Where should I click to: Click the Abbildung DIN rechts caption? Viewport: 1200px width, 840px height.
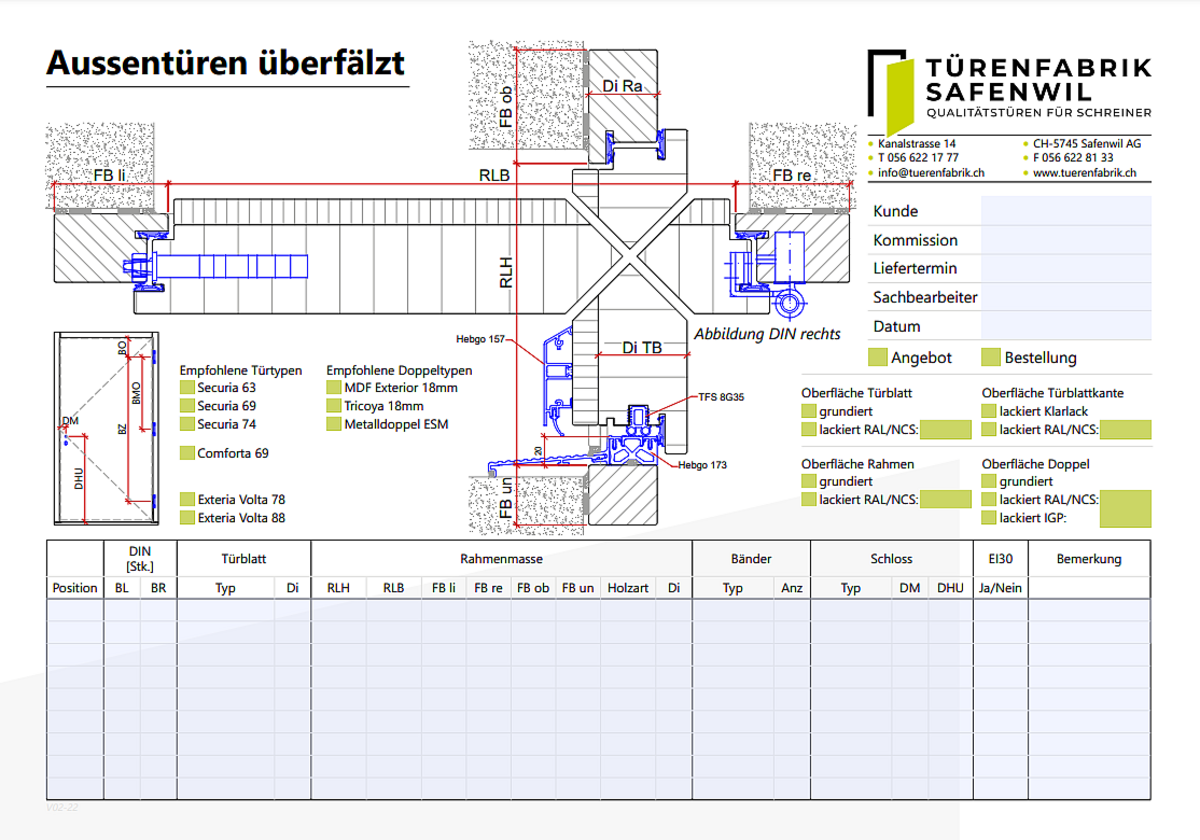coord(767,334)
